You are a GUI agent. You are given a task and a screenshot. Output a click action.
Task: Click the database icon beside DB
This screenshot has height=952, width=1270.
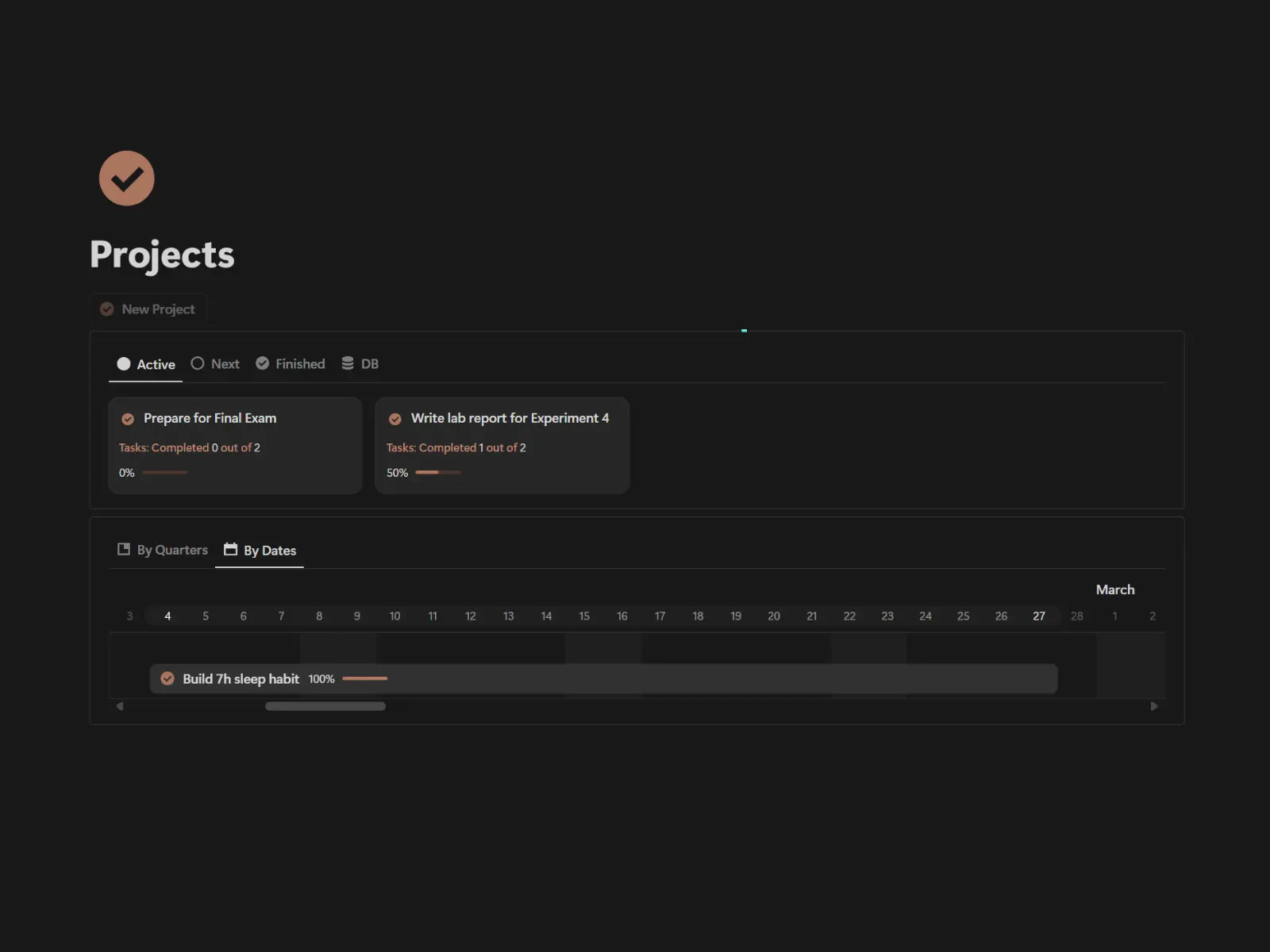pyautogui.click(x=348, y=363)
